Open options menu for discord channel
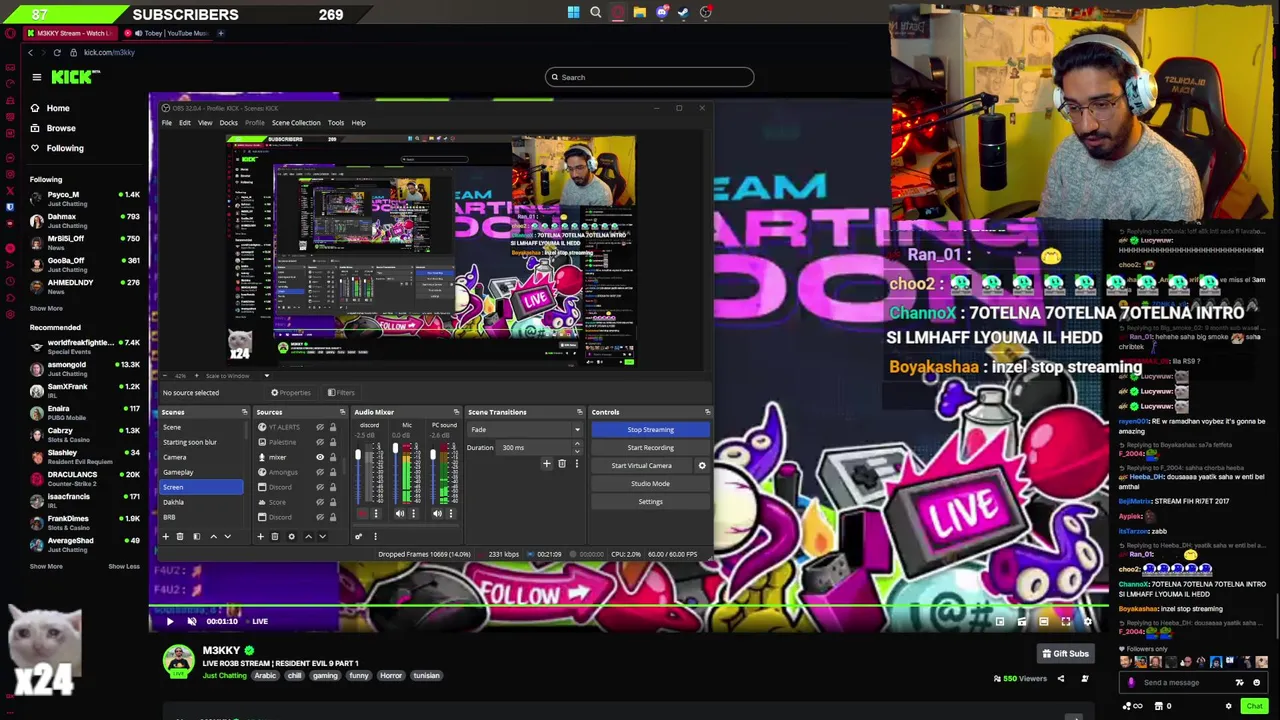This screenshot has width=1280, height=720. coord(376,514)
